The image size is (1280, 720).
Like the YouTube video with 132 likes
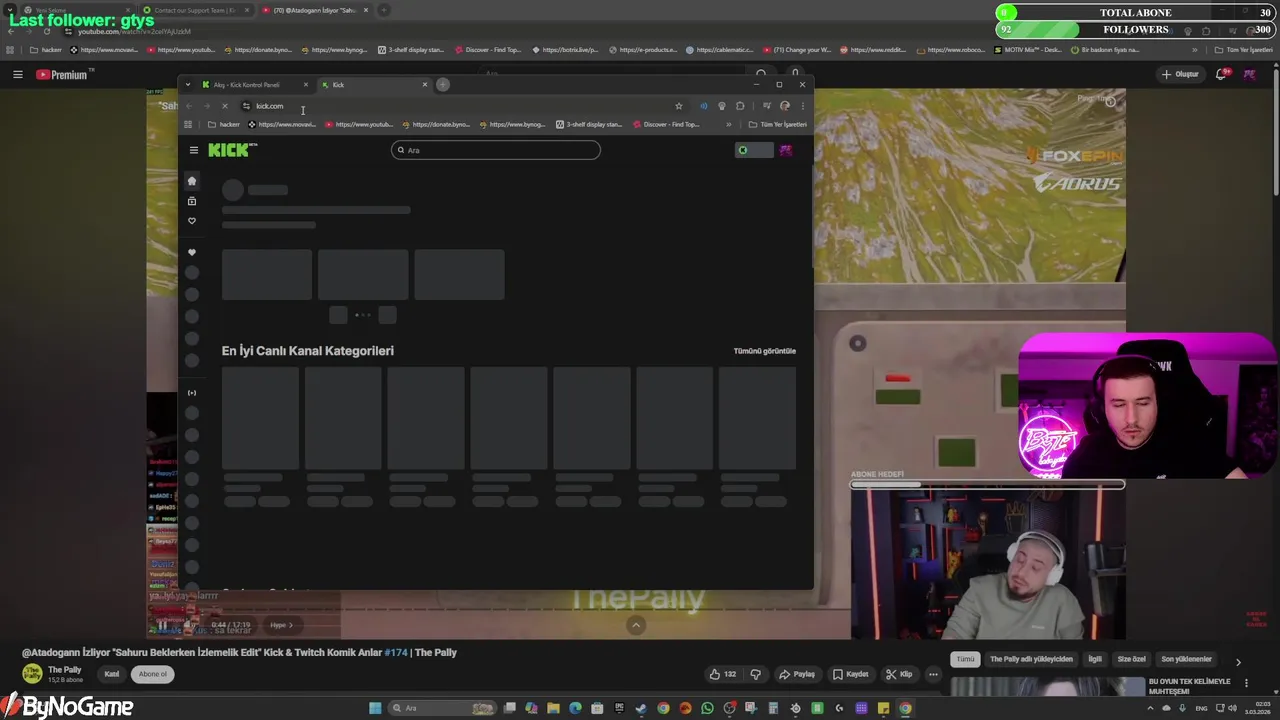(723, 674)
